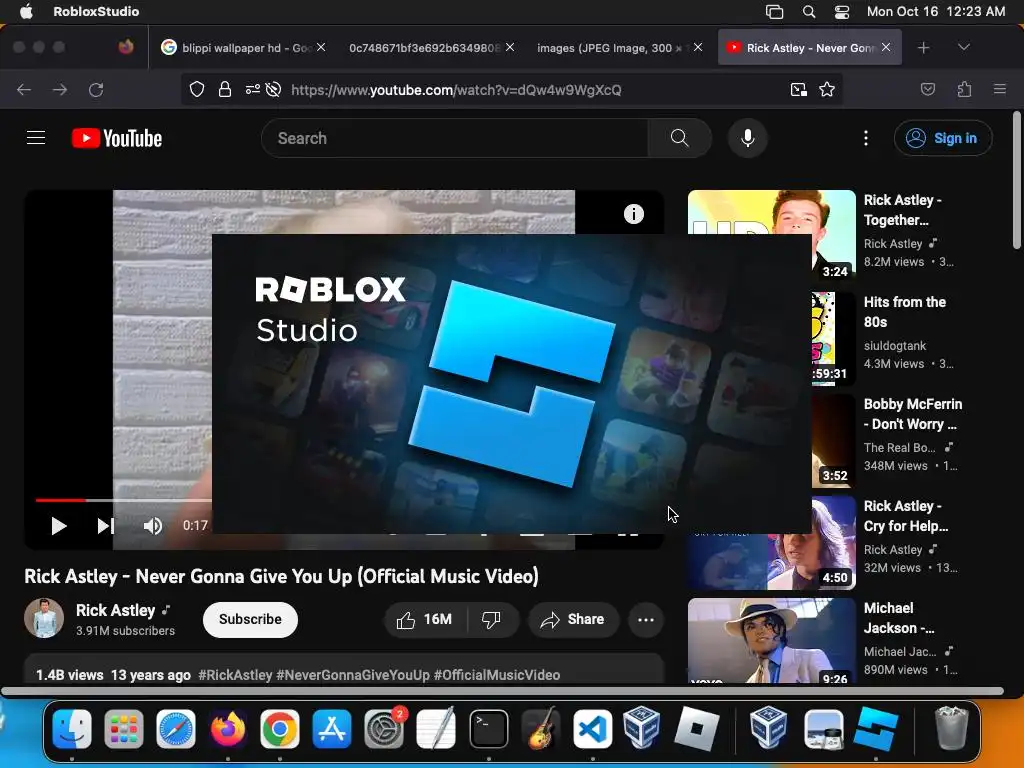The image size is (1024, 768).
Task: Click the #RickAstley hashtag
Action: click(x=235, y=675)
